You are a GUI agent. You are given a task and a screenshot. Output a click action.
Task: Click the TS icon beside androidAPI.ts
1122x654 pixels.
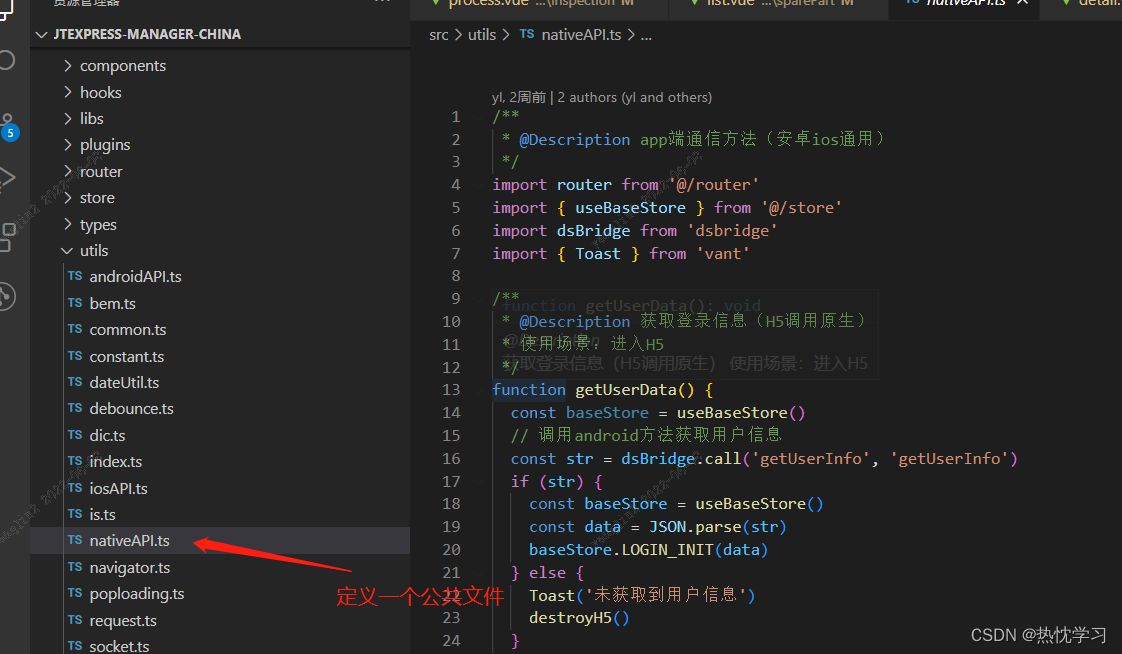75,276
